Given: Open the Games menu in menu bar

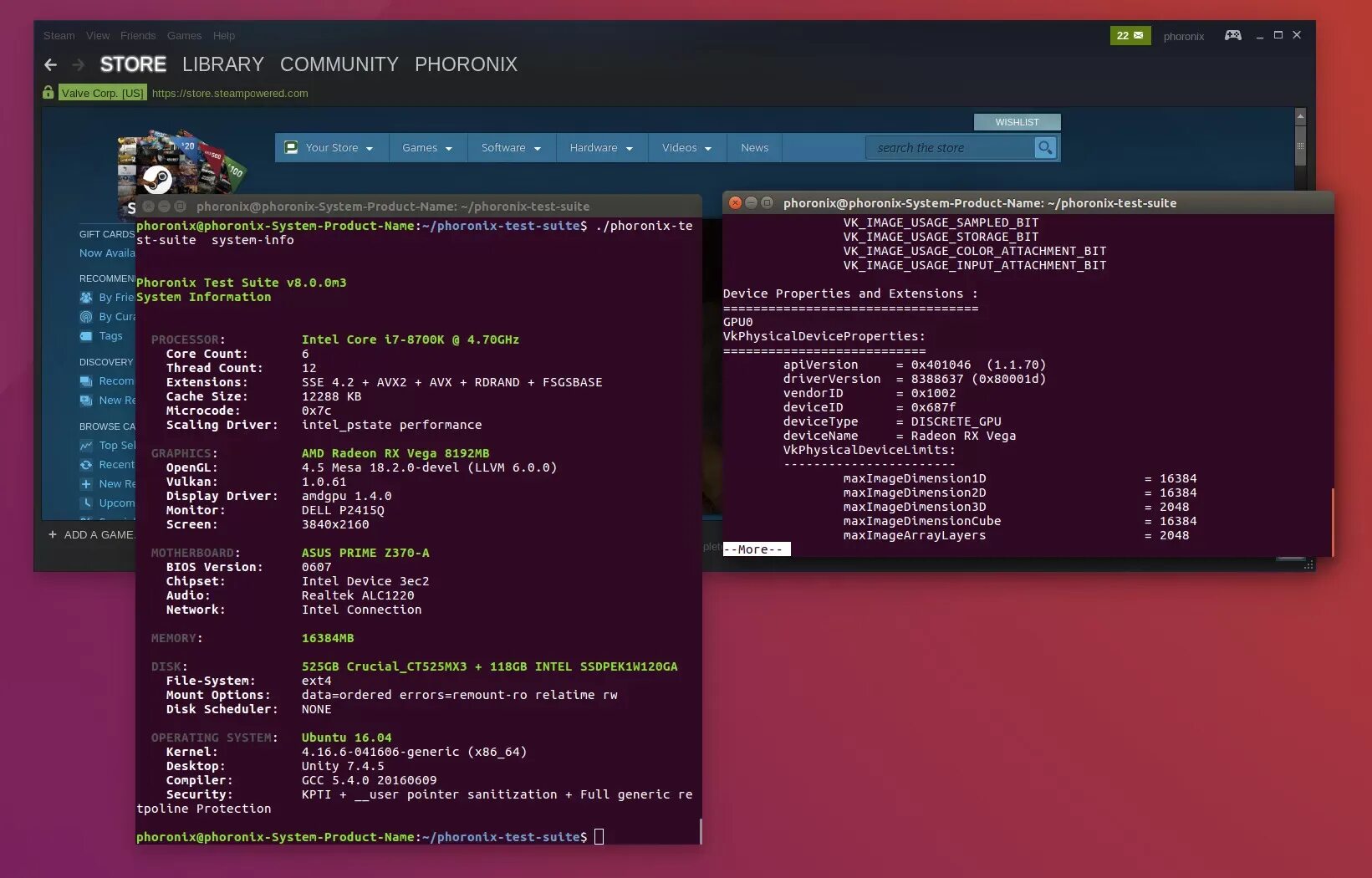Looking at the screenshot, I should (x=184, y=35).
